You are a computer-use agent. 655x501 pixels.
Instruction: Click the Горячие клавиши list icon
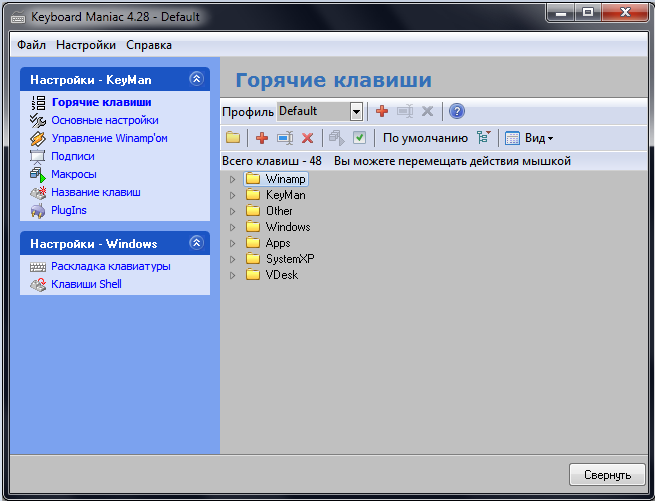point(38,102)
